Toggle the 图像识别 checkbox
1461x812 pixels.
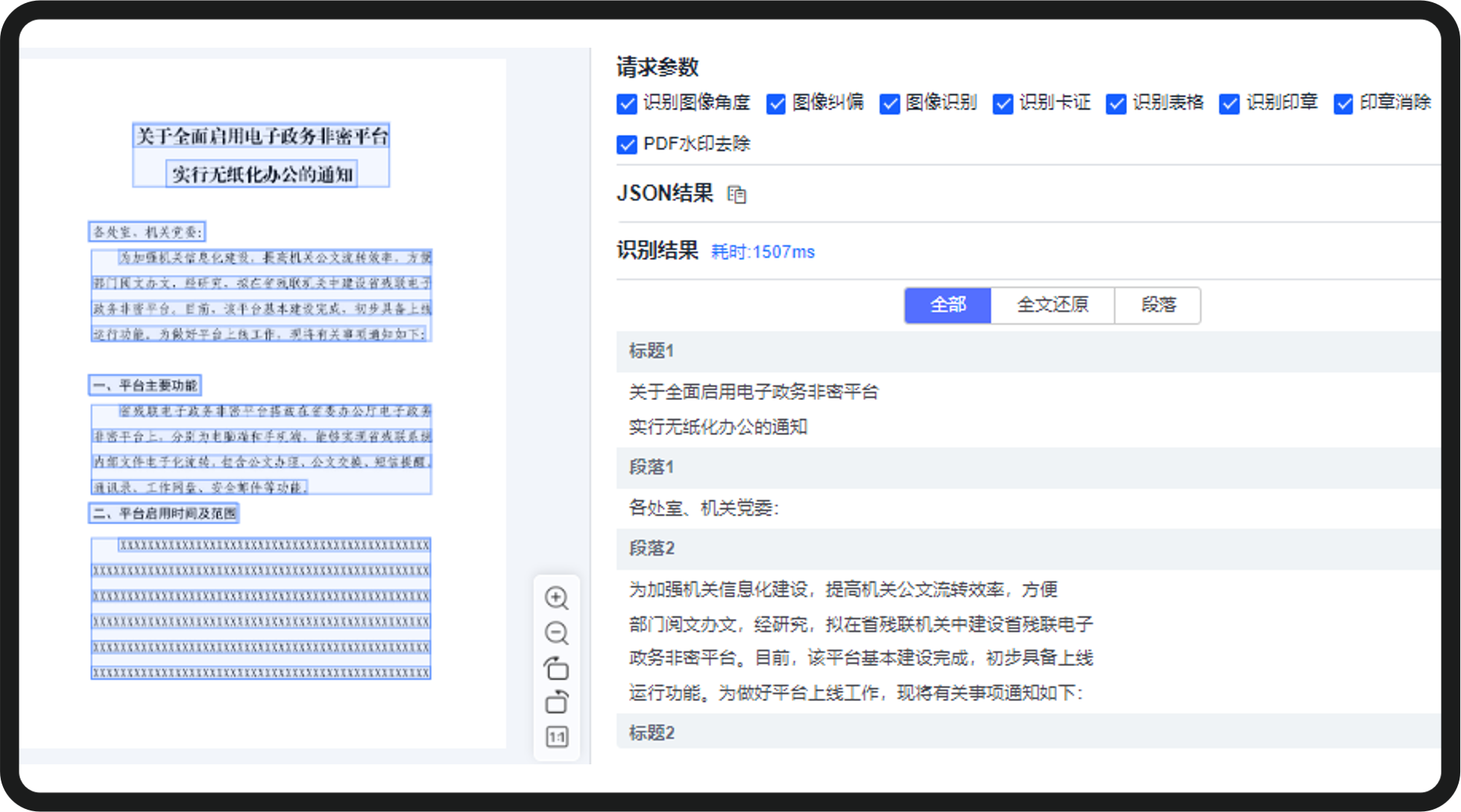click(x=889, y=104)
